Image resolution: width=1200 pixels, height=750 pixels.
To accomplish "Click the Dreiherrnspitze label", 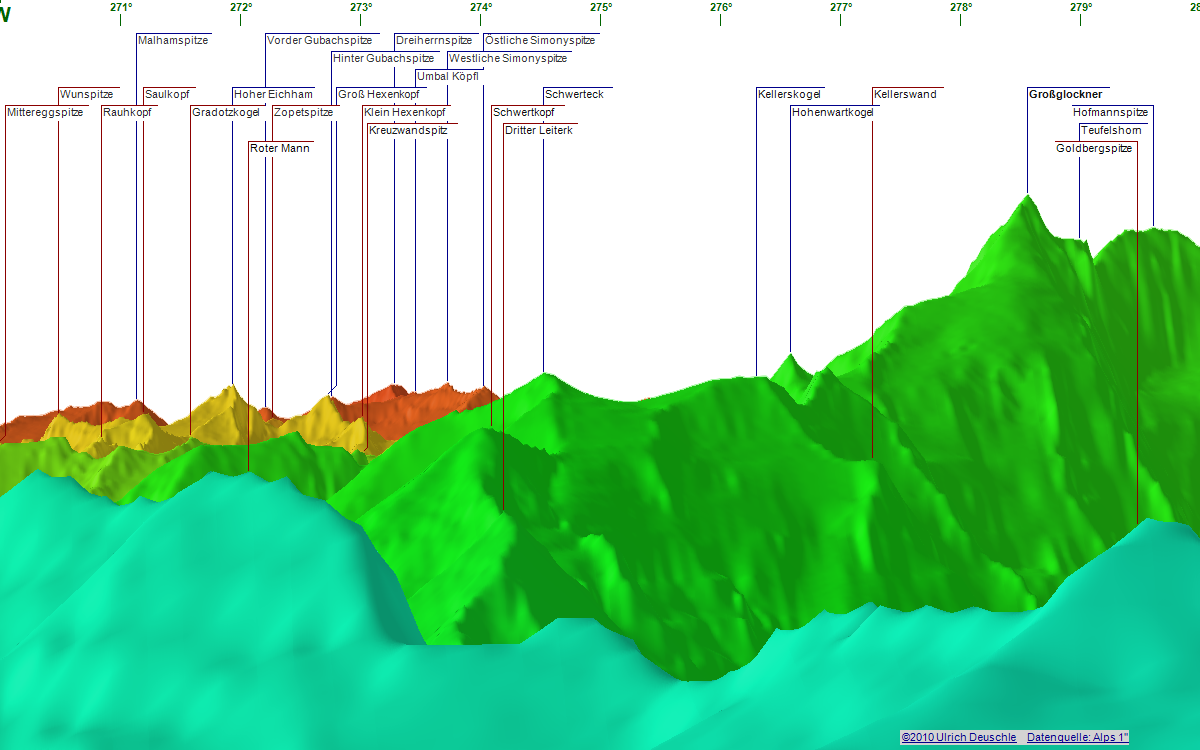I will coord(434,40).
